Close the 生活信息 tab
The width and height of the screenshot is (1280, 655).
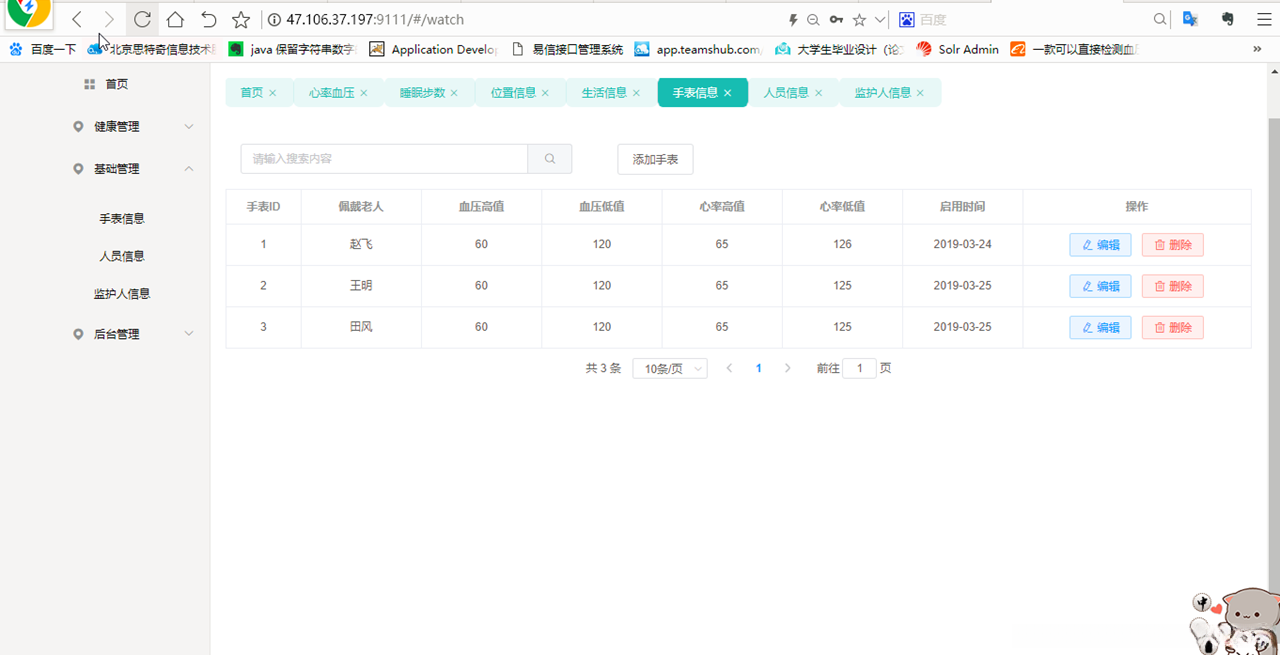(x=636, y=91)
